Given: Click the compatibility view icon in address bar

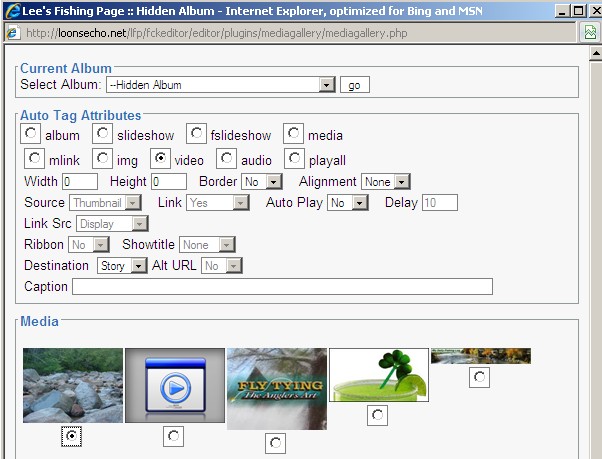Looking at the screenshot, I should (x=590, y=32).
